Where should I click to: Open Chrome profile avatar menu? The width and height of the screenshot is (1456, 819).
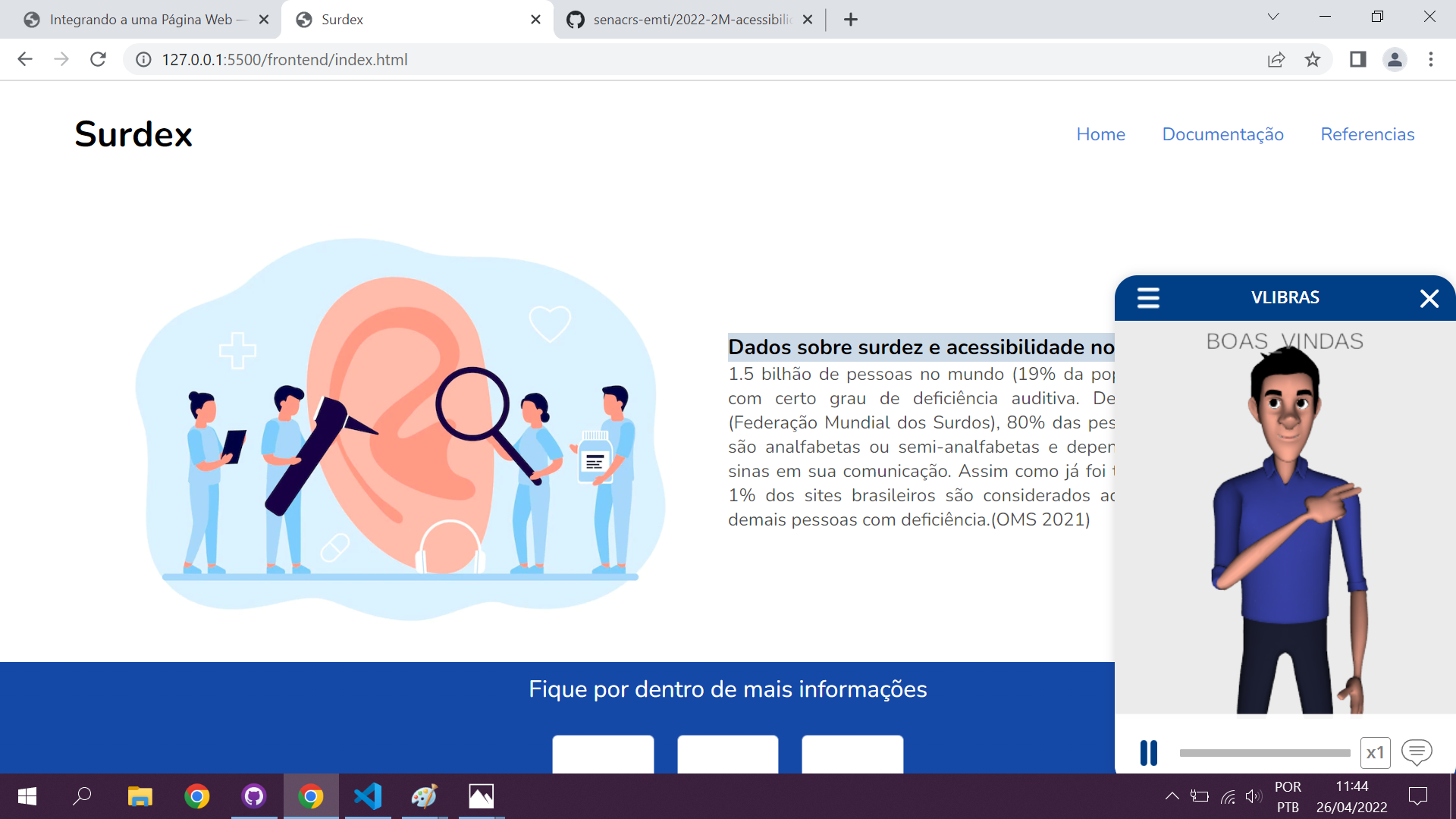pyautogui.click(x=1395, y=60)
